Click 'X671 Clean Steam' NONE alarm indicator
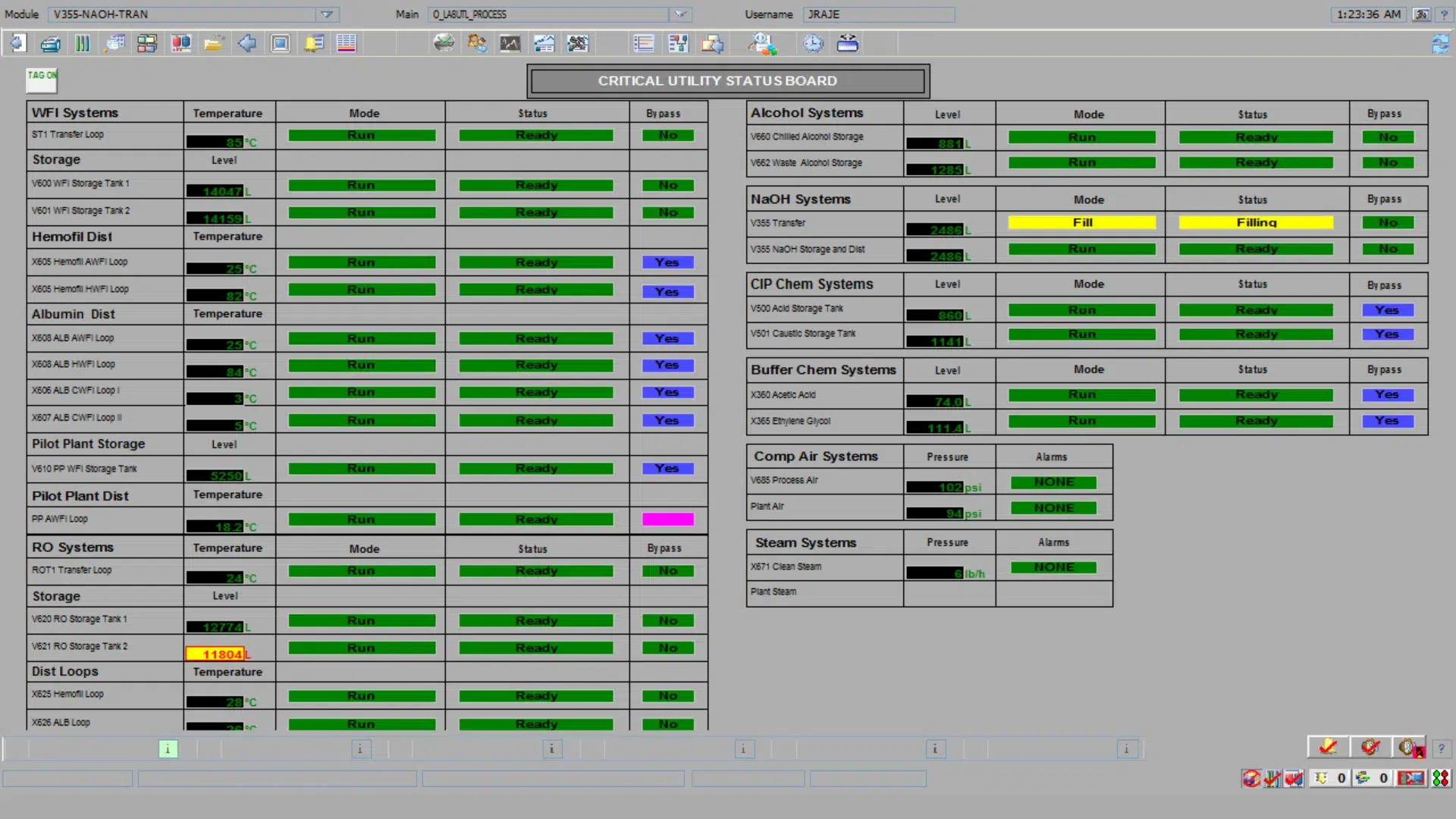The image size is (1456, 819). (1054, 567)
